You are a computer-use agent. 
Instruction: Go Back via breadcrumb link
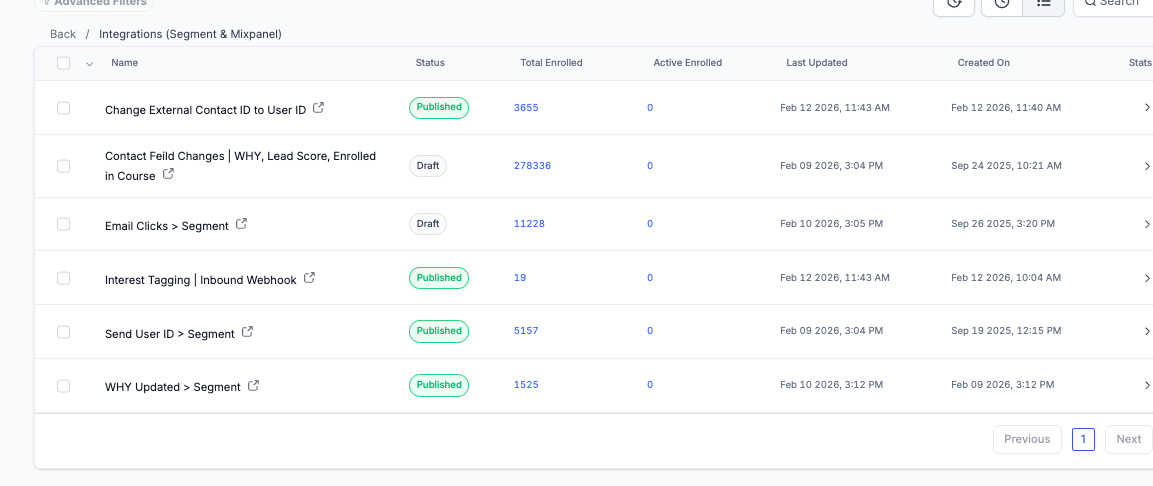tap(63, 34)
